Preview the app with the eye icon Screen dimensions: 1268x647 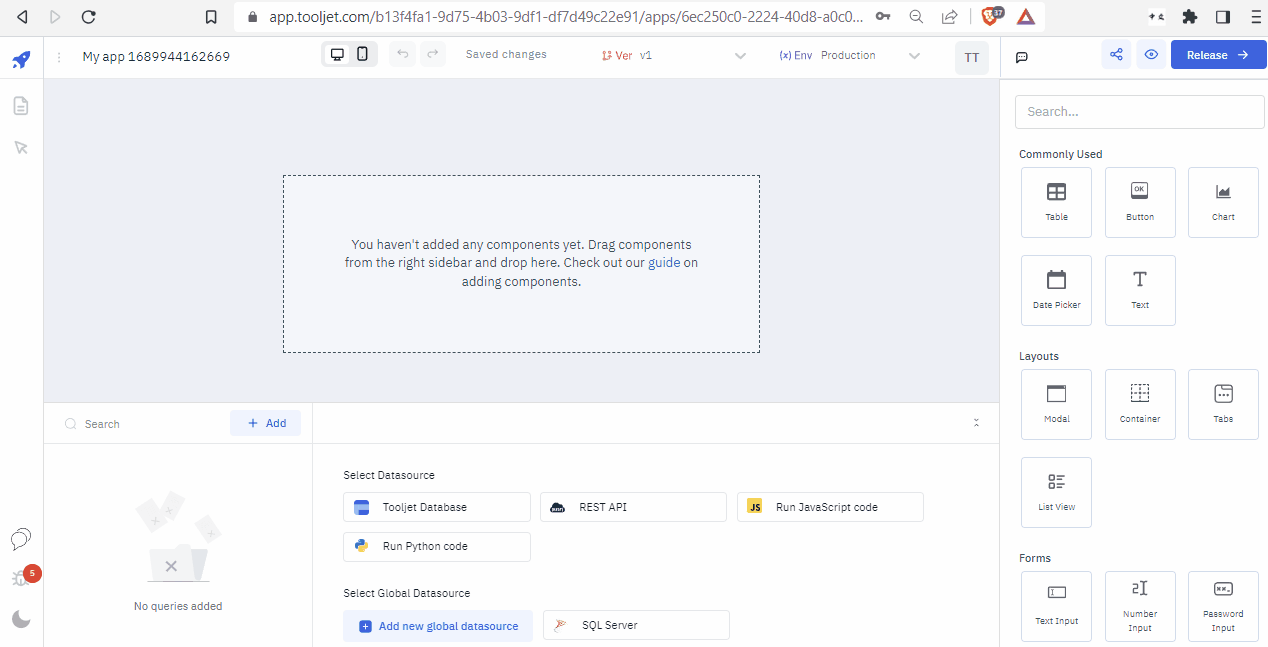[x=1151, y=55]
